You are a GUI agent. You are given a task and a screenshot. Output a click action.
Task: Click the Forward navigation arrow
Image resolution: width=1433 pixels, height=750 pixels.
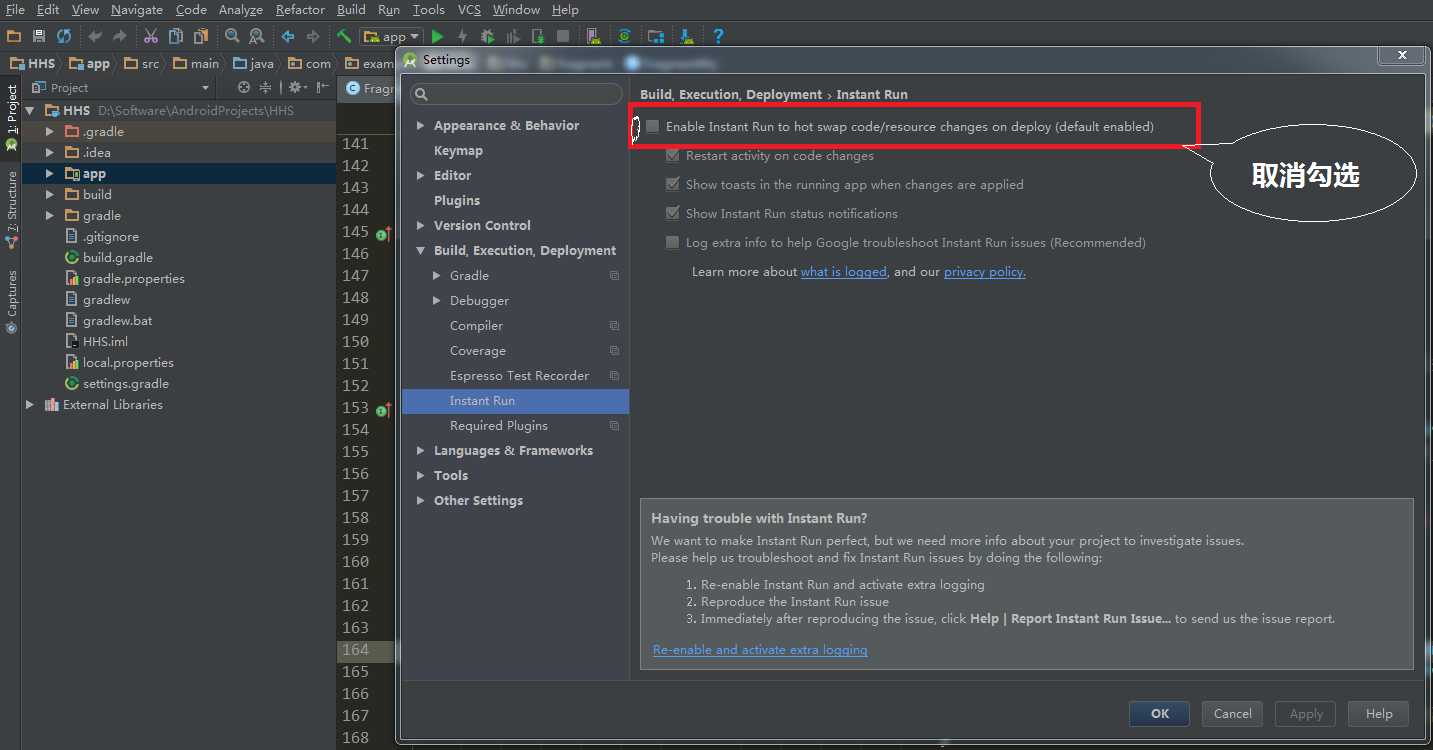coord(313,36)
